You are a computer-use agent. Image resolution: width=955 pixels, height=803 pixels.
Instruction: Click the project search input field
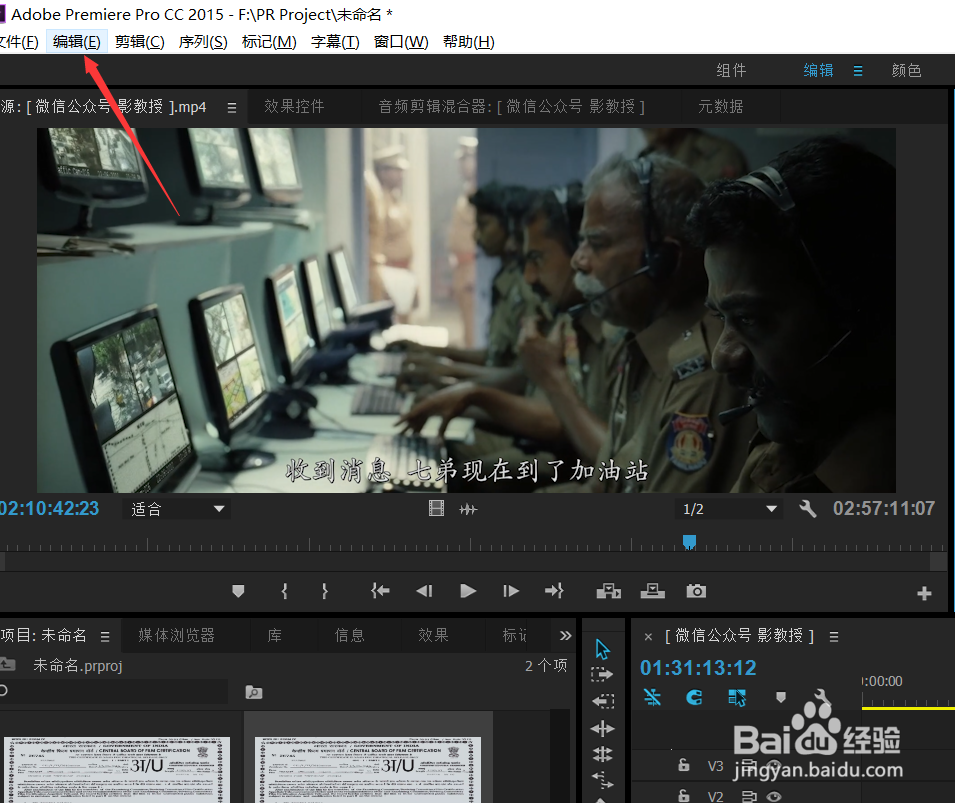[x=114, y=691]
